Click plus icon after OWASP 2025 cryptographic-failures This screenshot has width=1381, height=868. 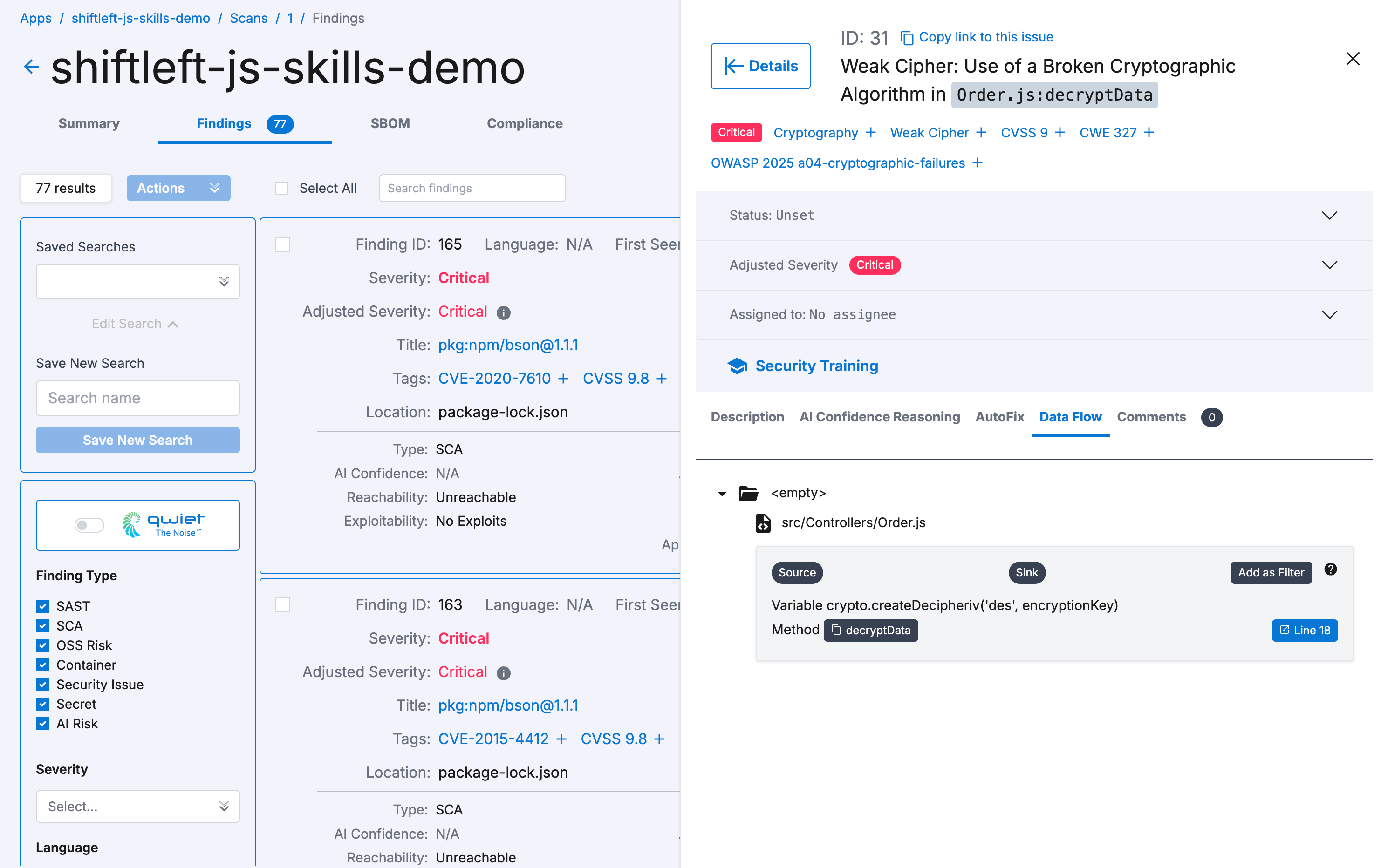pyautogui.click(x=978, y=163)
